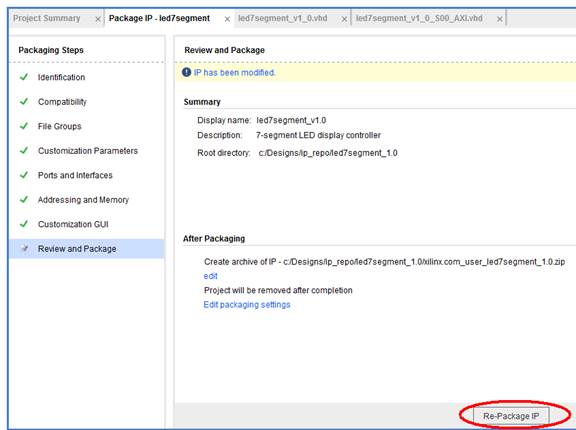The height and width of the screenshot is (430, 576).
Task: Open Customization Parameters step
Action: 88,151
